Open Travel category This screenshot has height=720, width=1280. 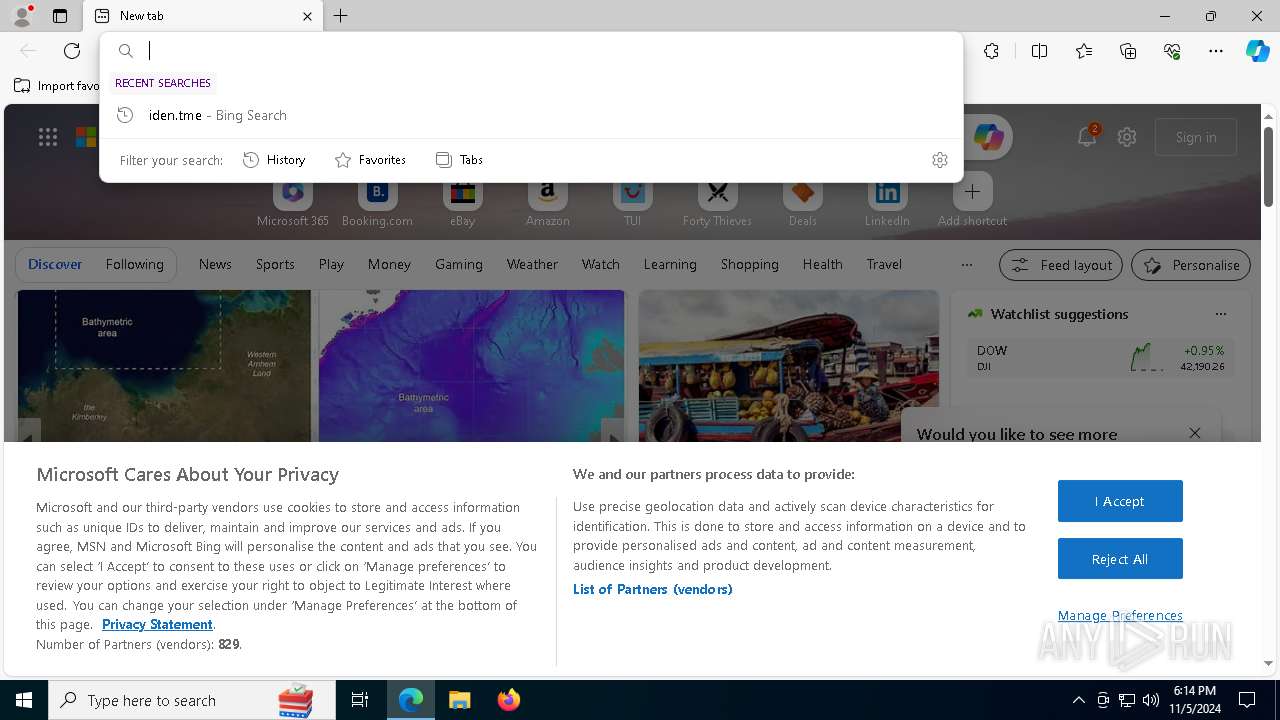[884, 264]
